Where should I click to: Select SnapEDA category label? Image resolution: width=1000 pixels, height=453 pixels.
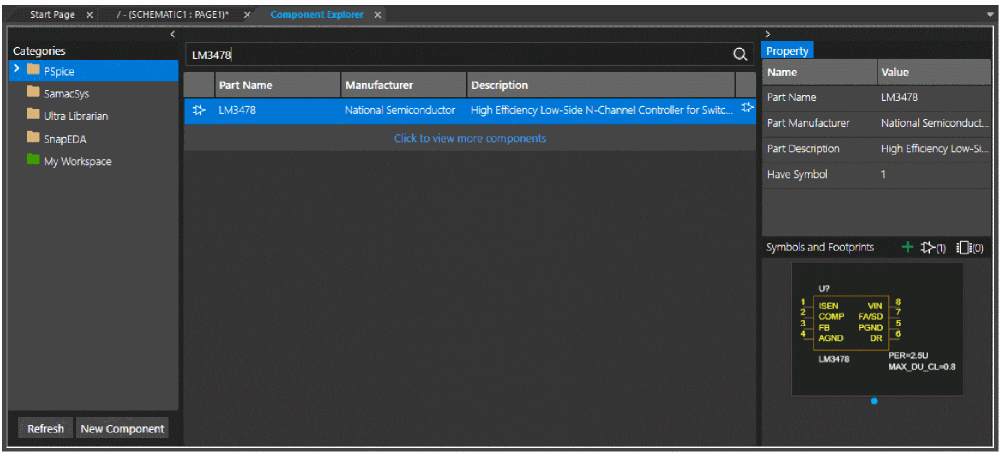(64, 138)
